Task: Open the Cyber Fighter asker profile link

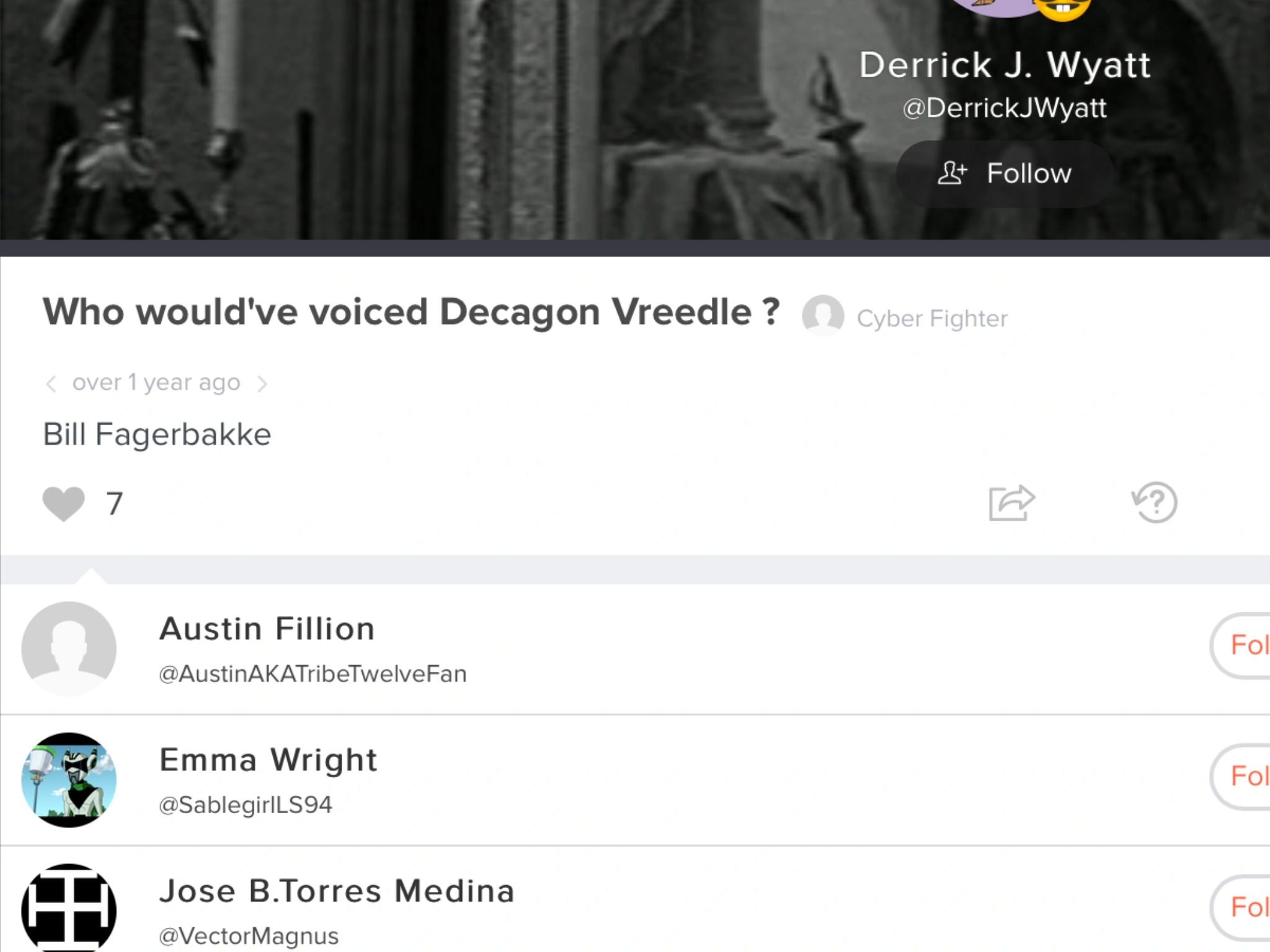Action: click(x=932, y=319)
